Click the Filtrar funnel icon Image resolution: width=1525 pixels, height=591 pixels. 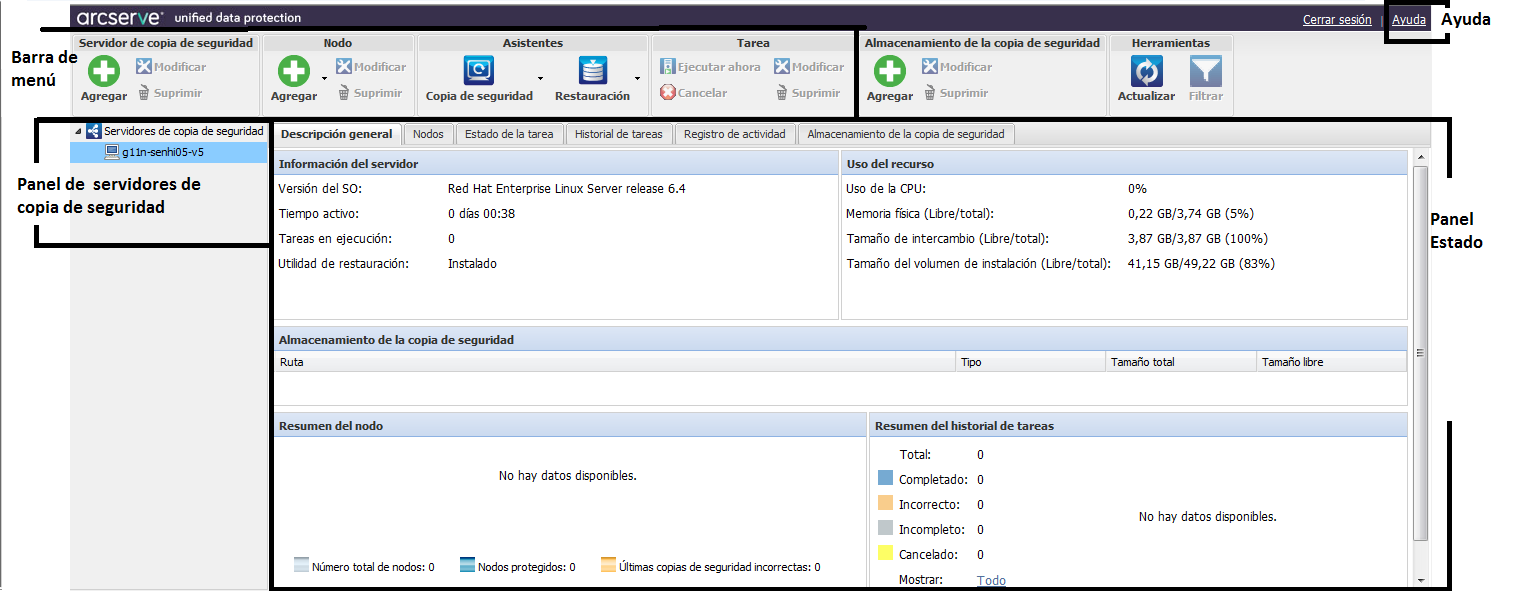1205,72
